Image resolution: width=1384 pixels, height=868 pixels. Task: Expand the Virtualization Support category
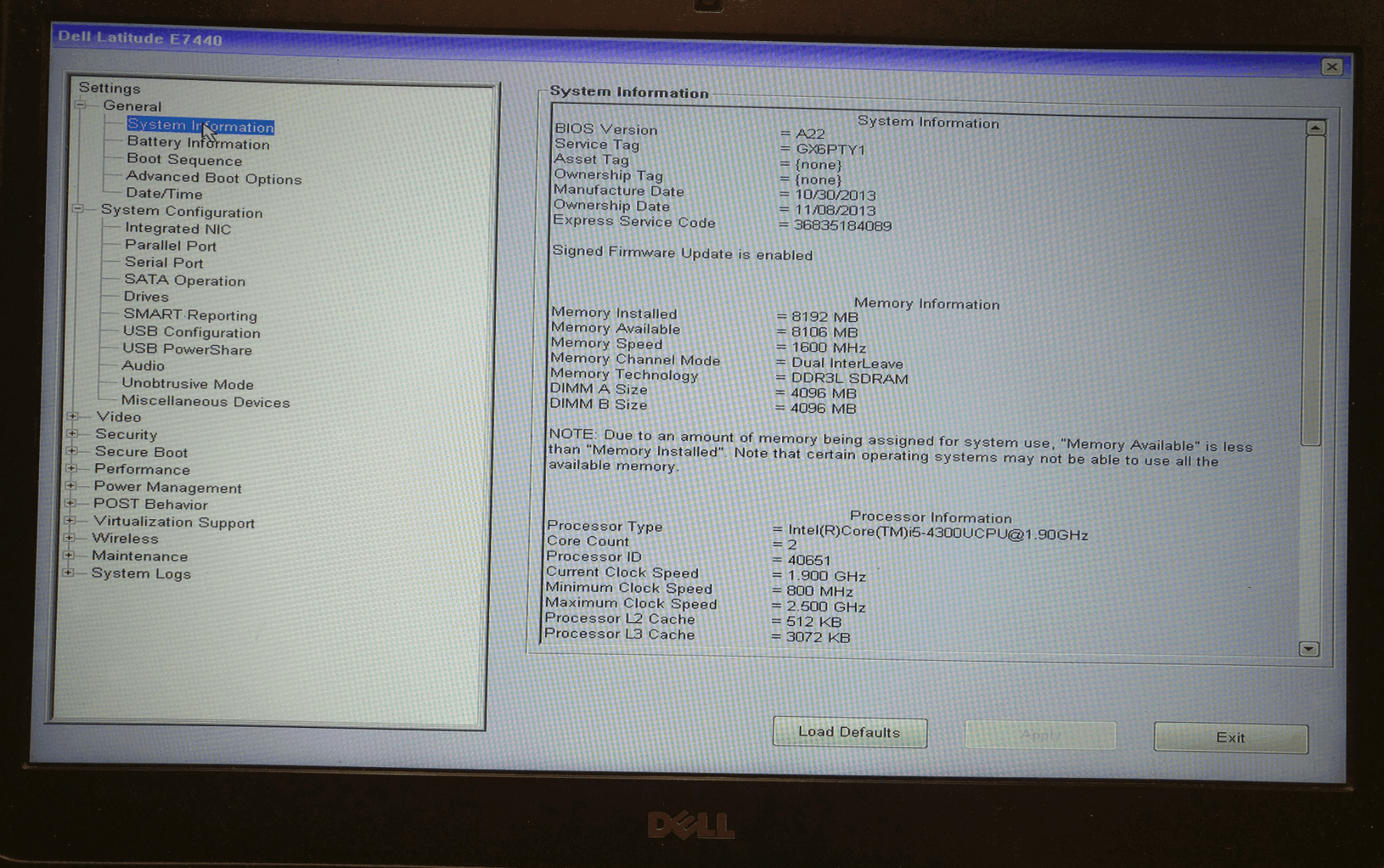point(70,520)
